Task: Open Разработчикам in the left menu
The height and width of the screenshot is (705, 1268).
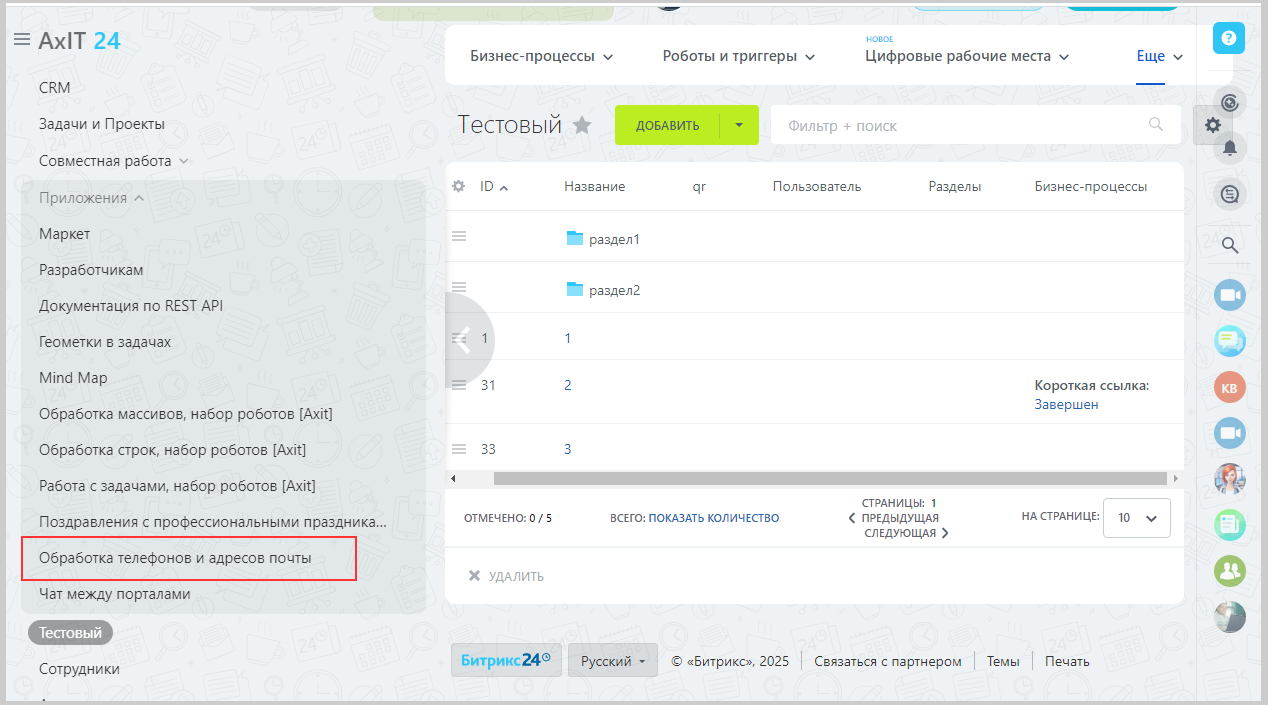Action: coord(91,269)
